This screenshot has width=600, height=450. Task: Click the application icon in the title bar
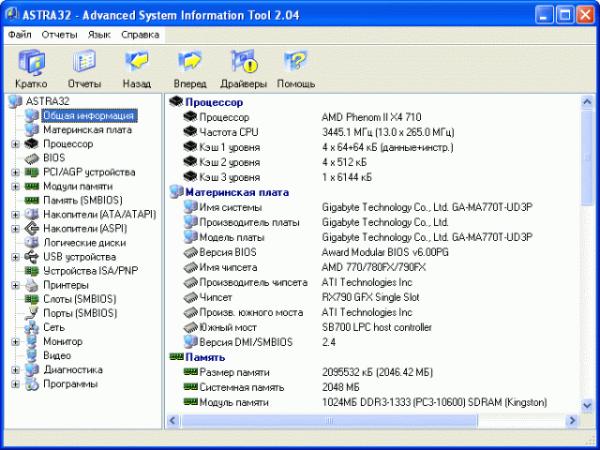12,15
